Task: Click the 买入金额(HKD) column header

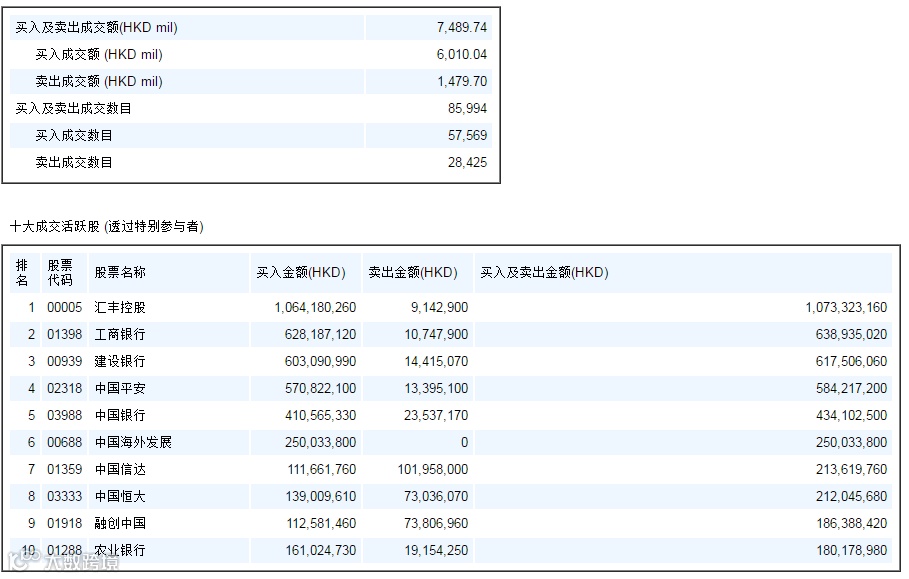Action: pyautogui.click(x=301, y=272)
